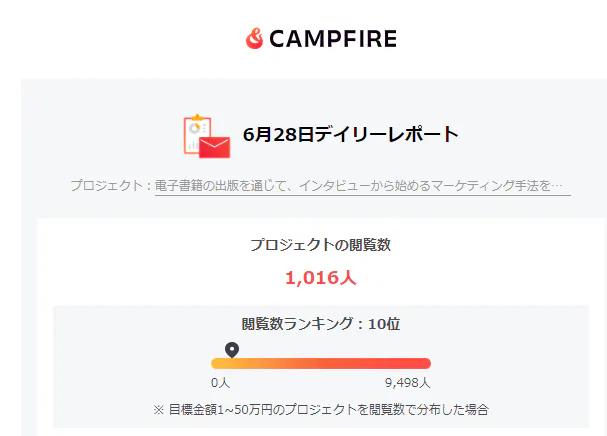Click the 6月28日デイリーレポート title
This screenshot has width=607, height=436.
(x=351, y=134)
